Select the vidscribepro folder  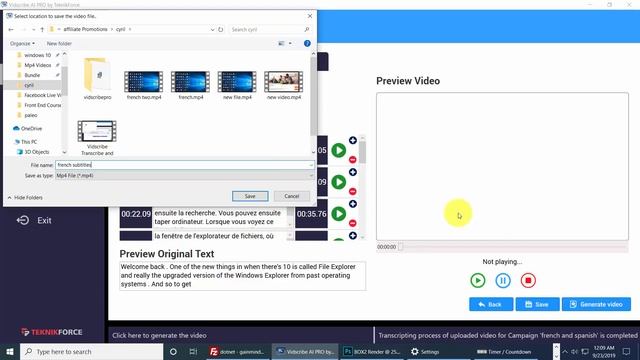[x=97, y=79]
